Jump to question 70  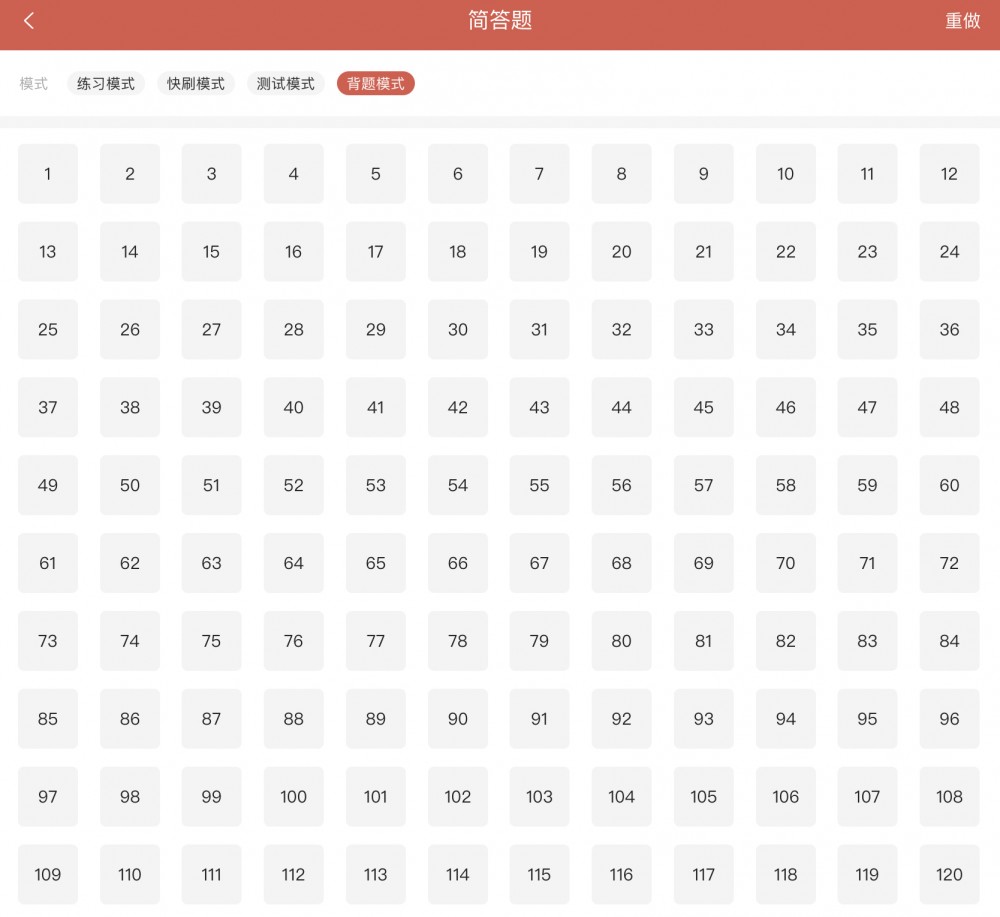(x=786, y=562)
